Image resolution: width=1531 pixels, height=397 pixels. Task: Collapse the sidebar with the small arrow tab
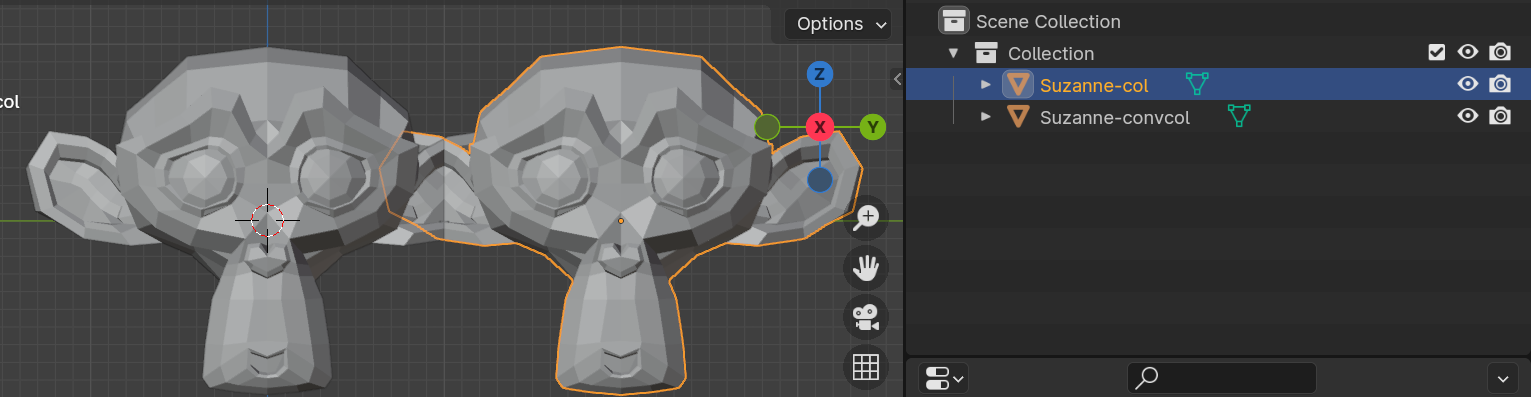[896, 79]
